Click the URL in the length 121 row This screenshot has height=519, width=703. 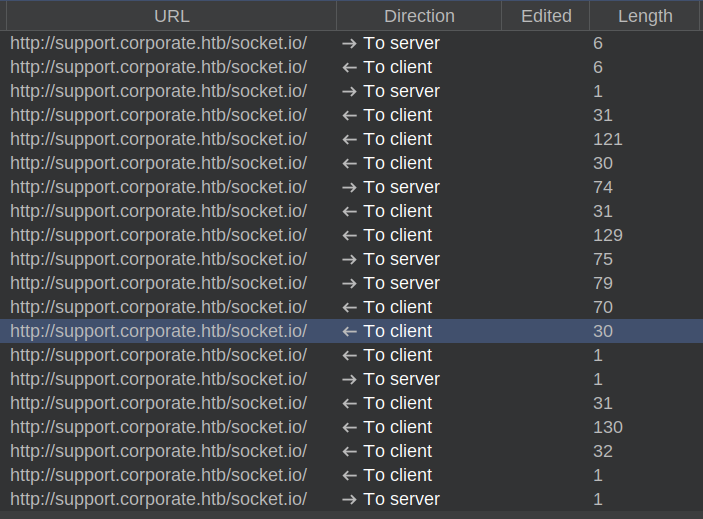[158, 139]
